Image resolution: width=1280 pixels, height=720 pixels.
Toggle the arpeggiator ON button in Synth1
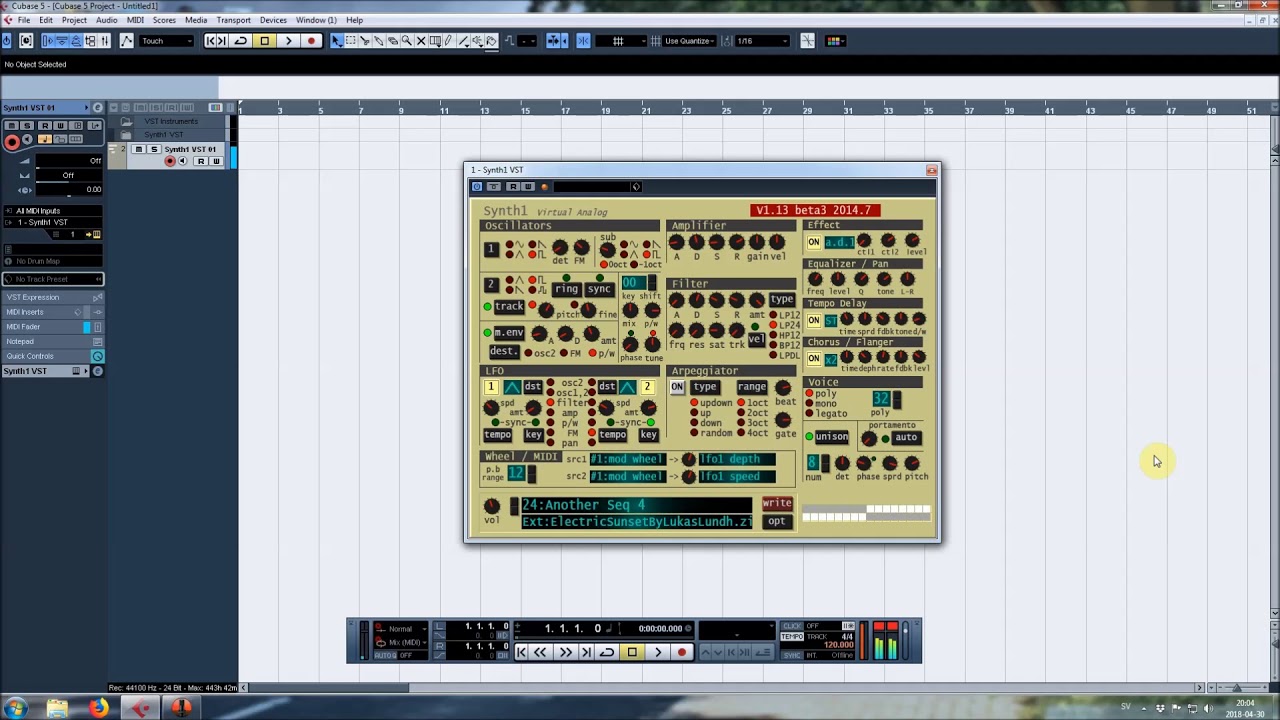point(677,387)
